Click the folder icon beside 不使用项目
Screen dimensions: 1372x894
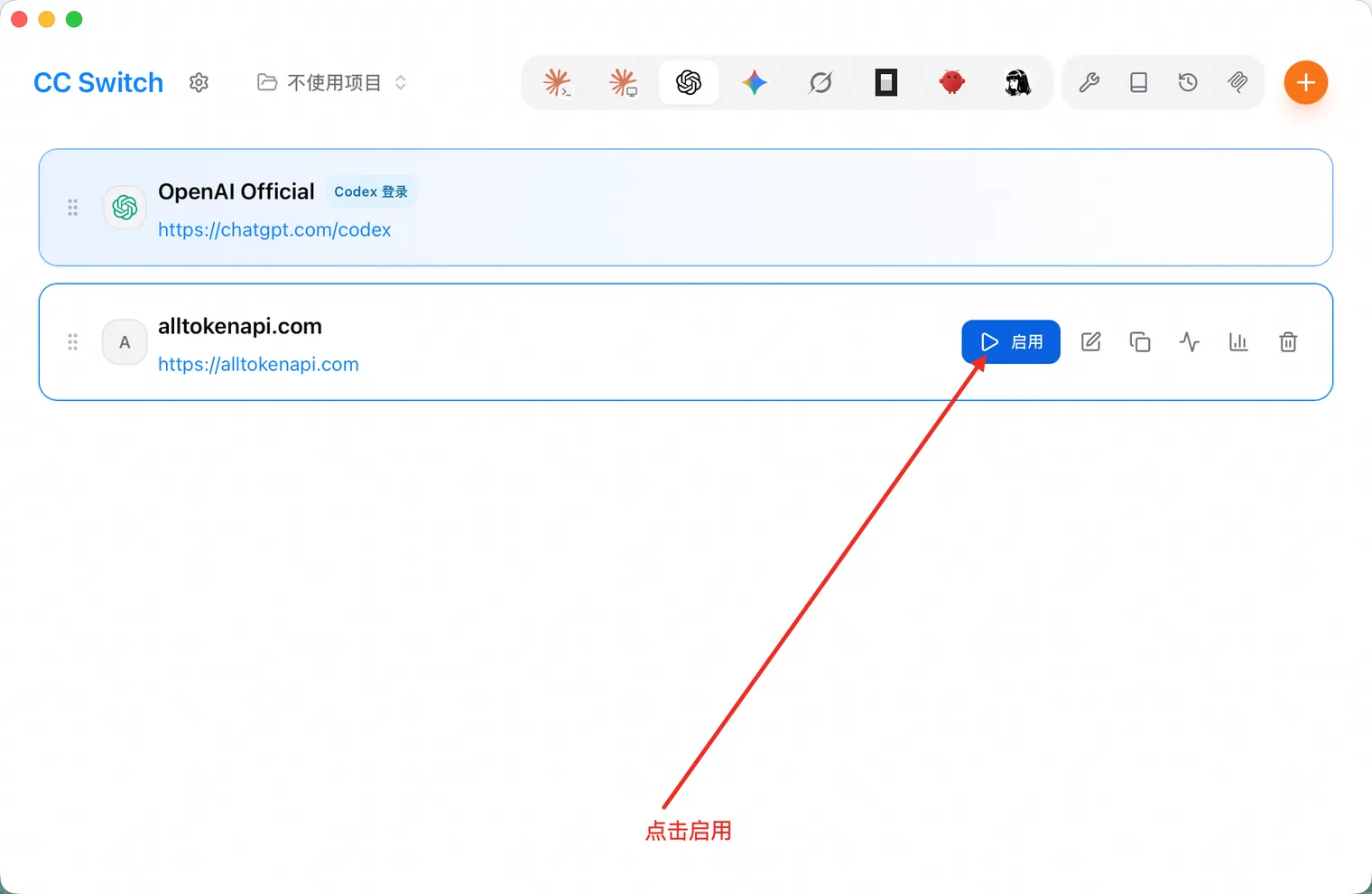click(267, 83)
